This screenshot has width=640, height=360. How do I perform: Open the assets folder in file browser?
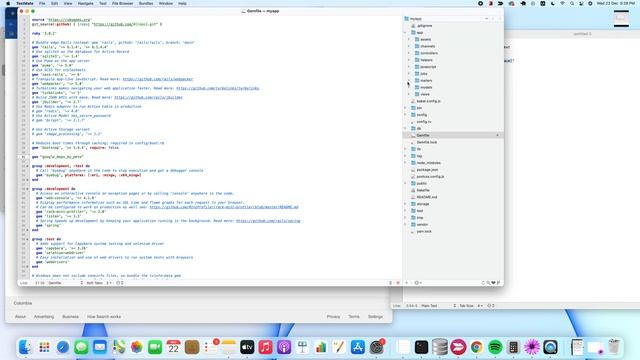pyautogui.click(x=425, y=39)
